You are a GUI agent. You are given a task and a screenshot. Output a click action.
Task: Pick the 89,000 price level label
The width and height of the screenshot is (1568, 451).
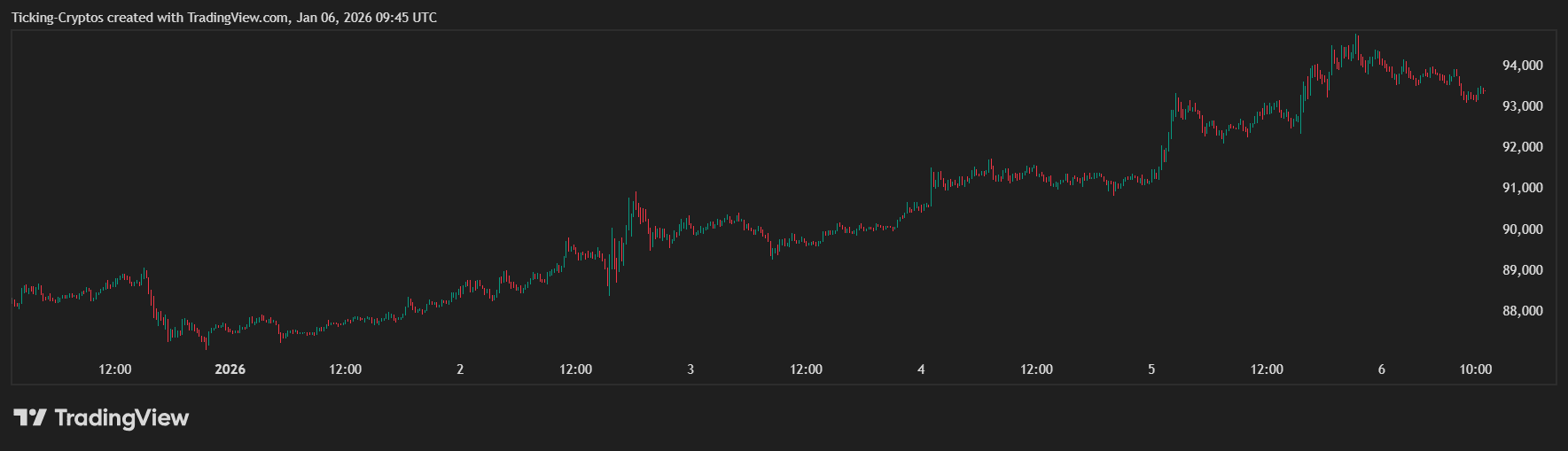(x=1522, y=270)
